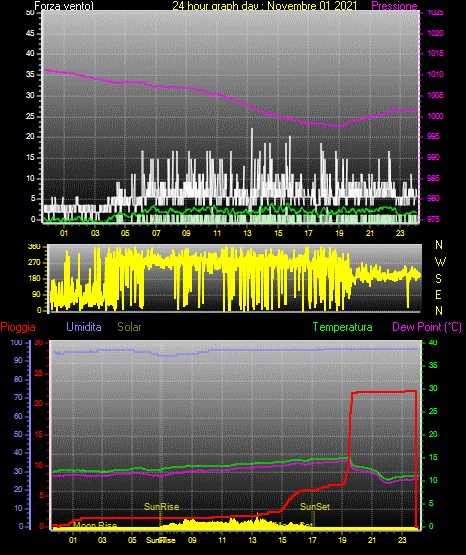This screenshot has width=466, height=555.
Task: Select the '990' pressure axis value
Action: tap(433, 157)
